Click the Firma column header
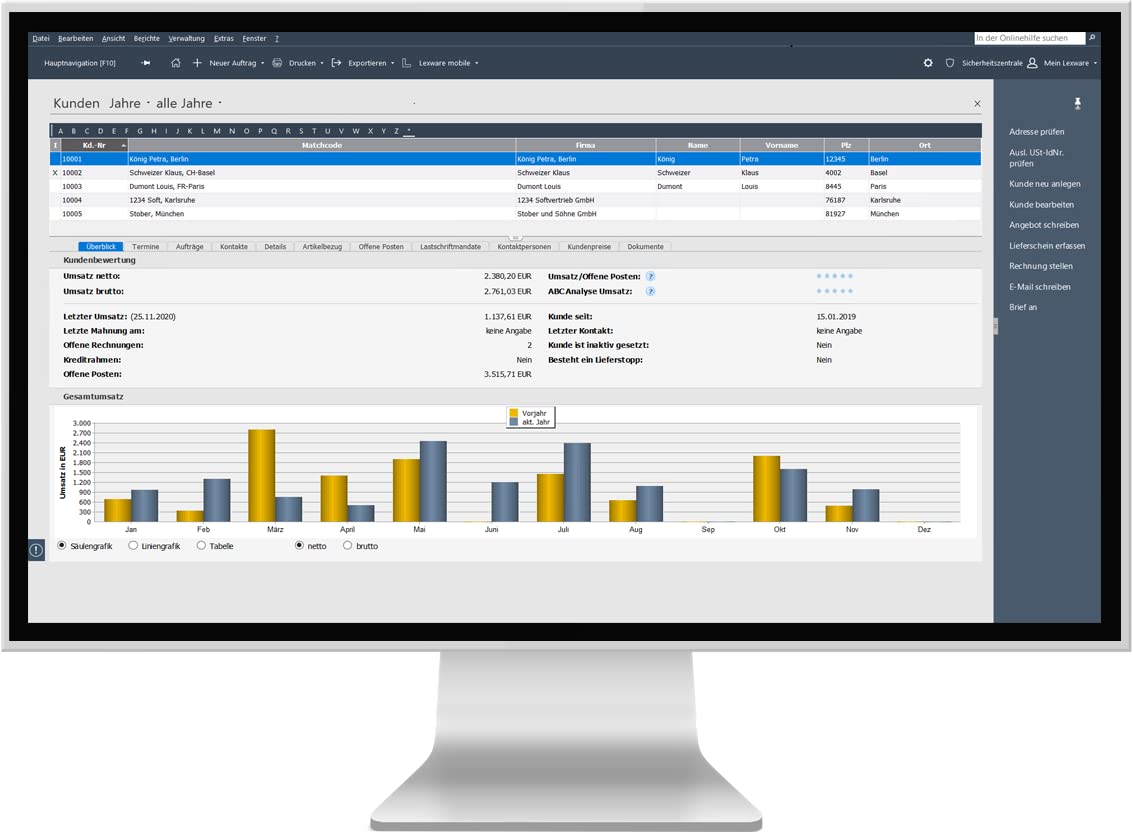 click(x=585, y=145)
